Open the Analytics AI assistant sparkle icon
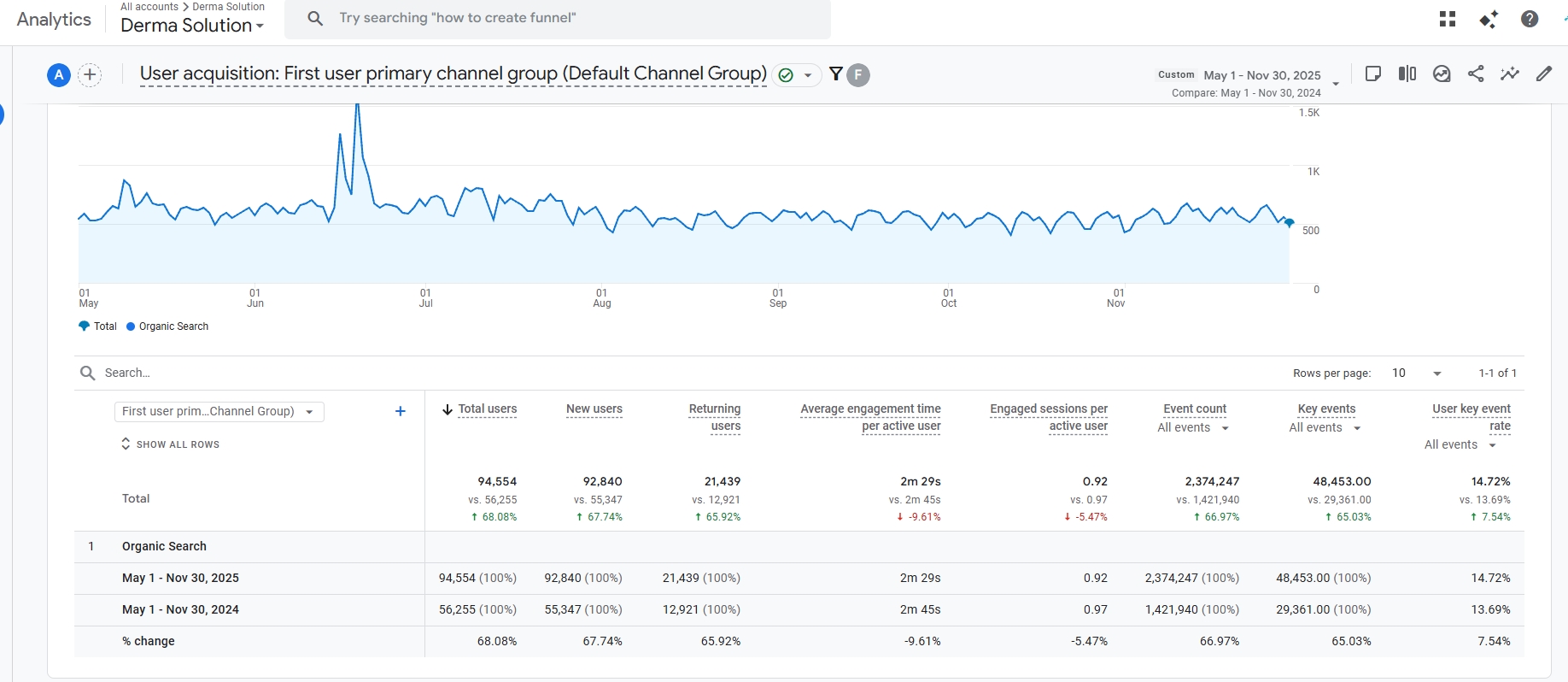Viewport: 1568px width, 682px height. point(1489,19)
